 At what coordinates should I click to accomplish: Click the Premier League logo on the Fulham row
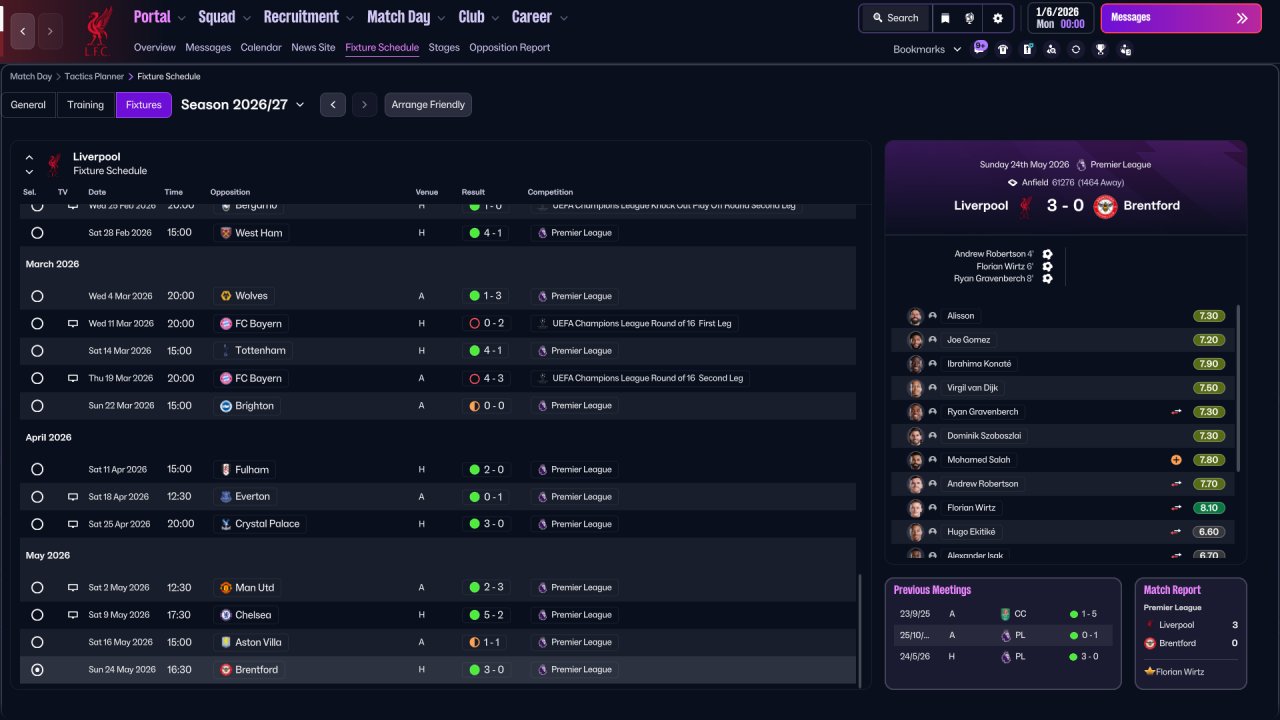coord(543,469)
